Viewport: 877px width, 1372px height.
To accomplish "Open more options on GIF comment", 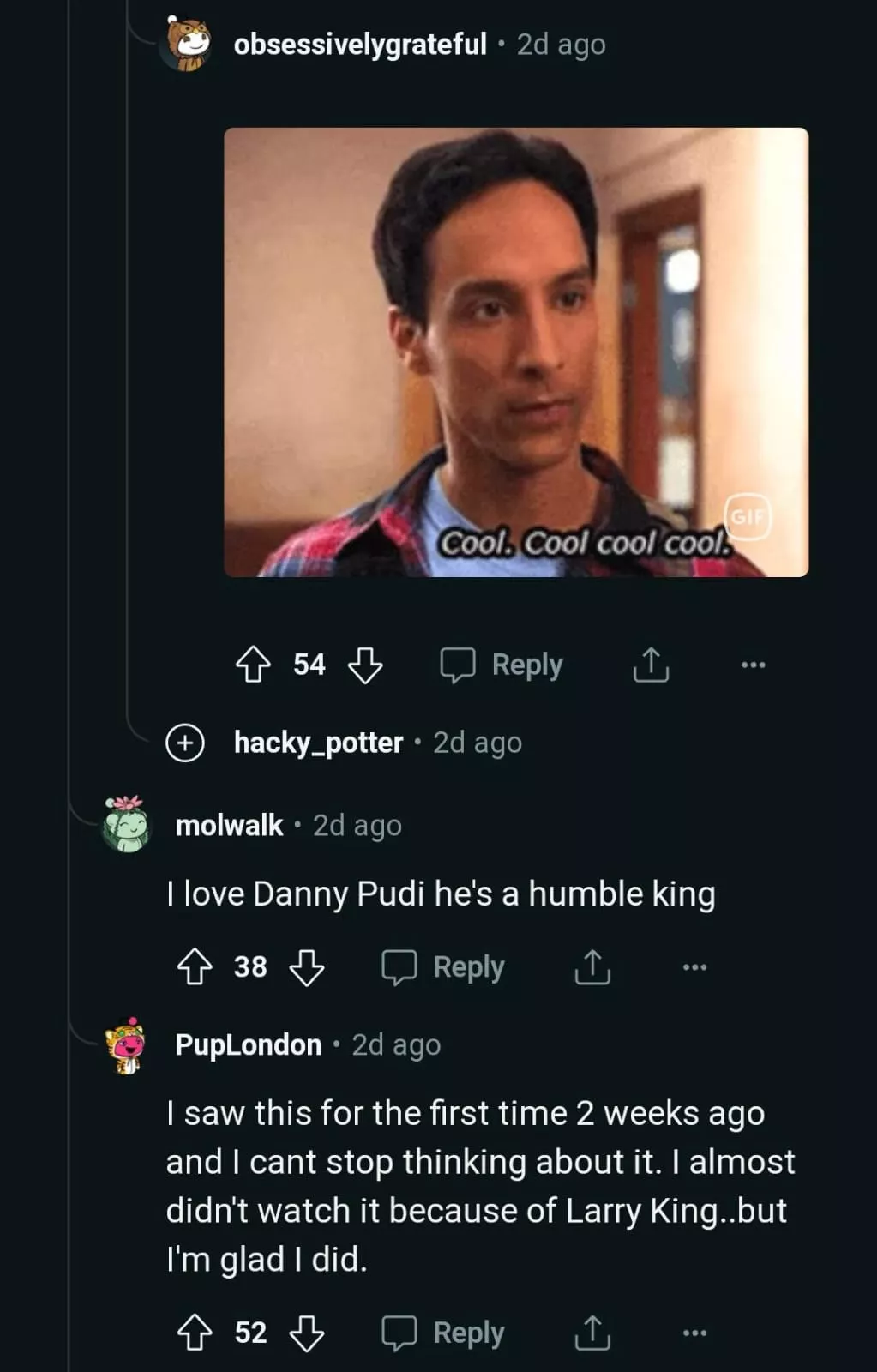I will pos(753,665).
